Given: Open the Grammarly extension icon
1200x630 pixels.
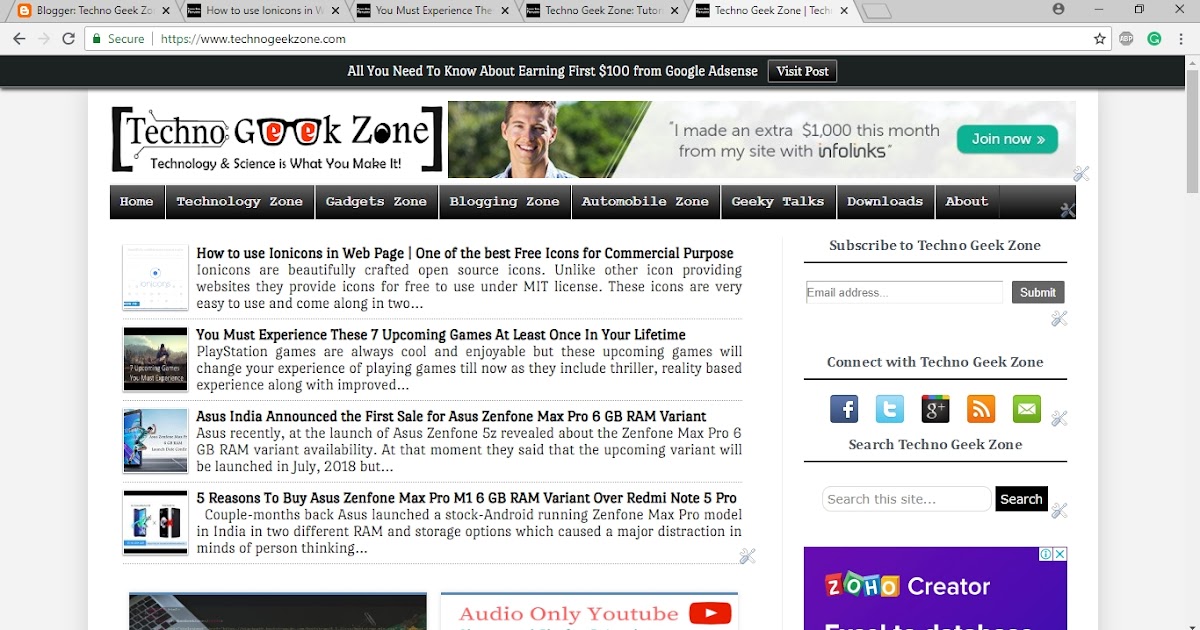Looking at the screenshot, I should (1154, 39).
